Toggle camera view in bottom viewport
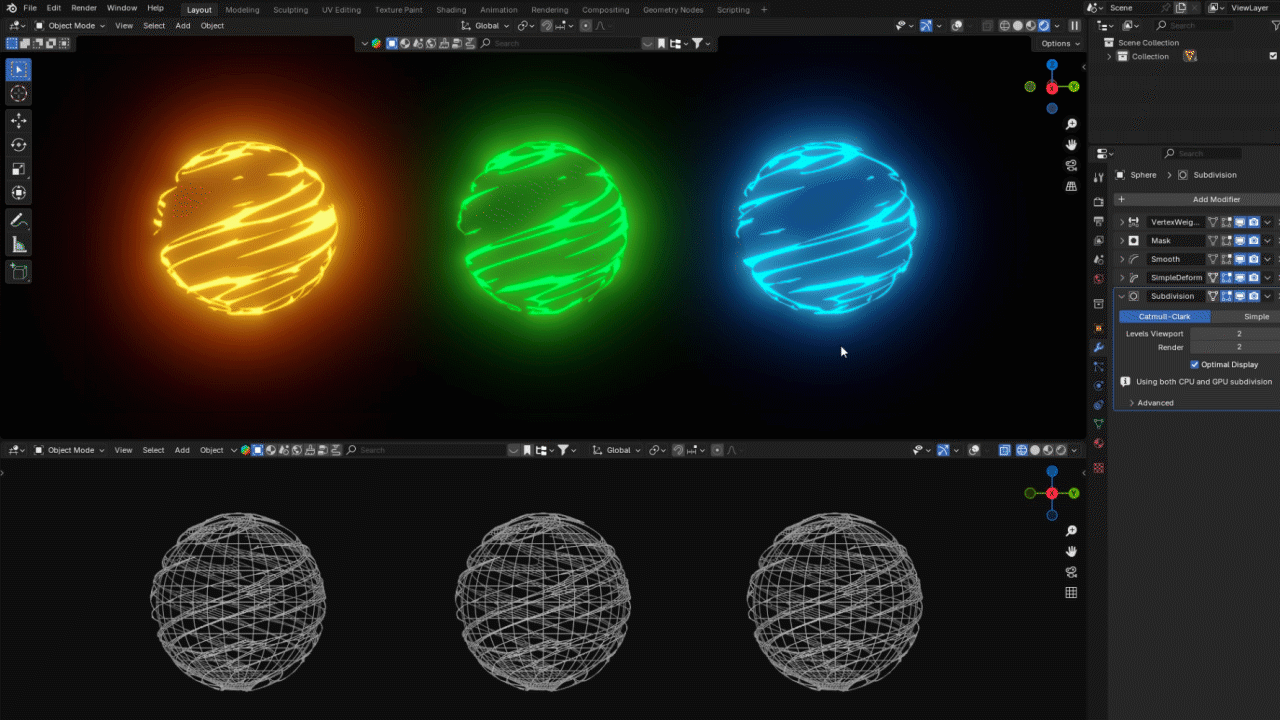 click(x=1072, y=572)
